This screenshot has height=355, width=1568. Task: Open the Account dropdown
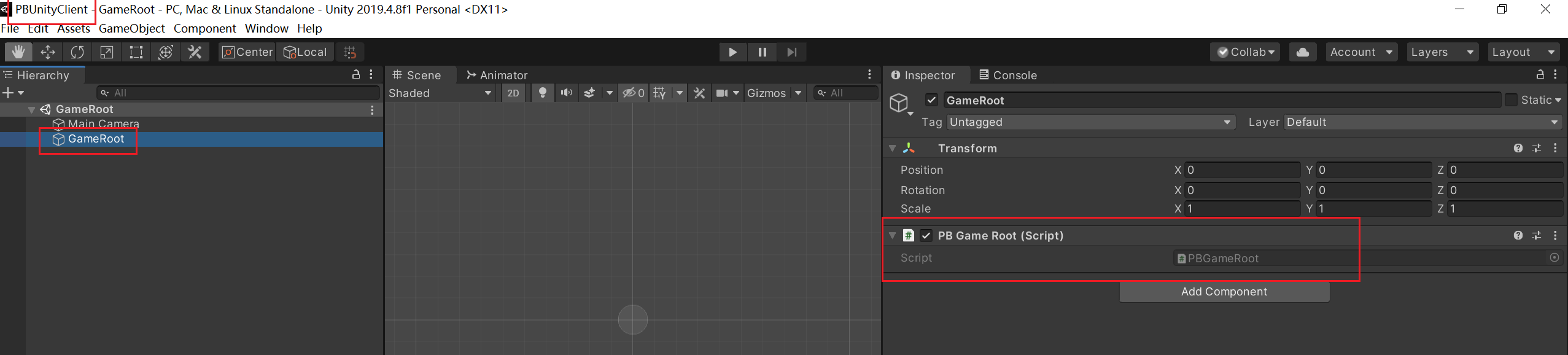(x=1362, y=52)
